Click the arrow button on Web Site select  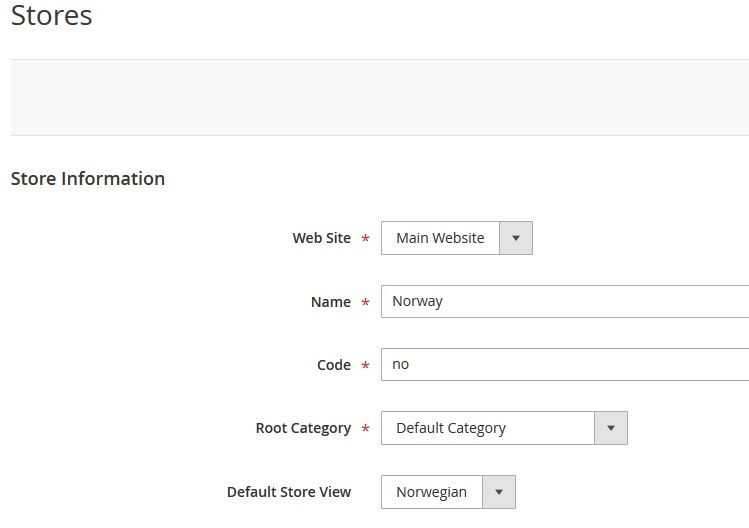[516, 238]
